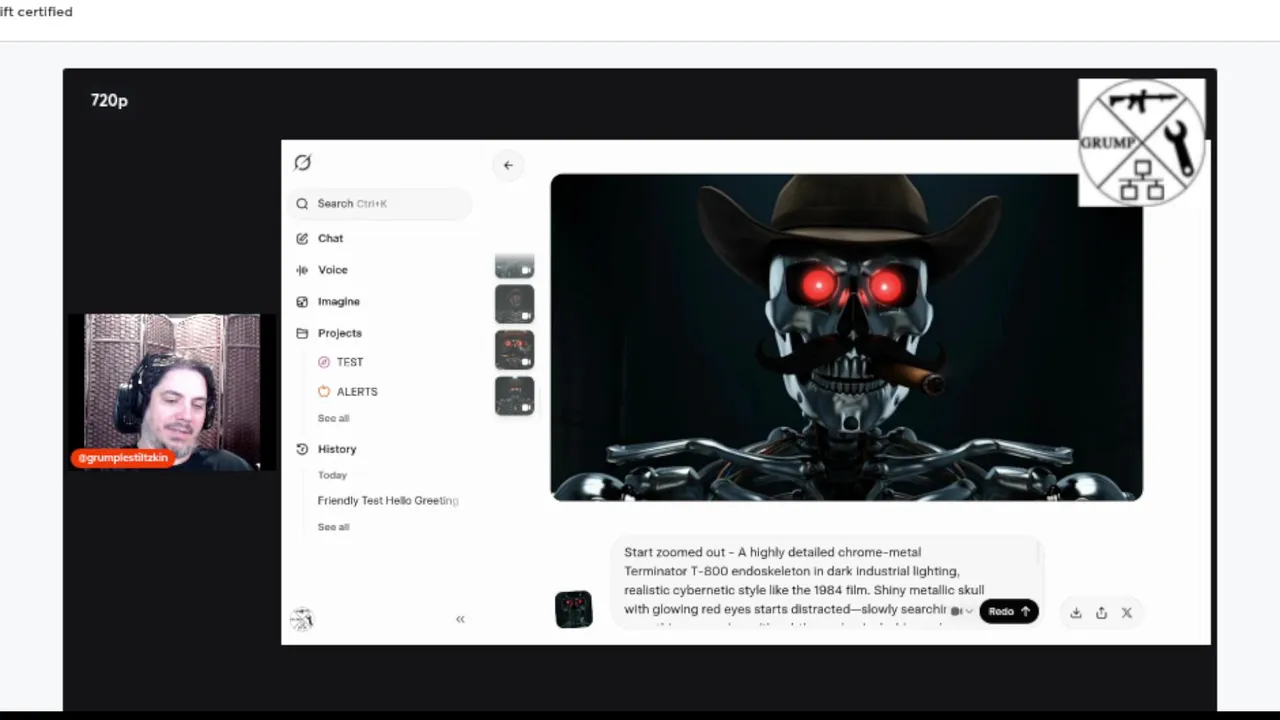This screenshot has width=1280, height=720.
Task: Click the user profile avatar in sidebar
Action: [x=302, y=619]
